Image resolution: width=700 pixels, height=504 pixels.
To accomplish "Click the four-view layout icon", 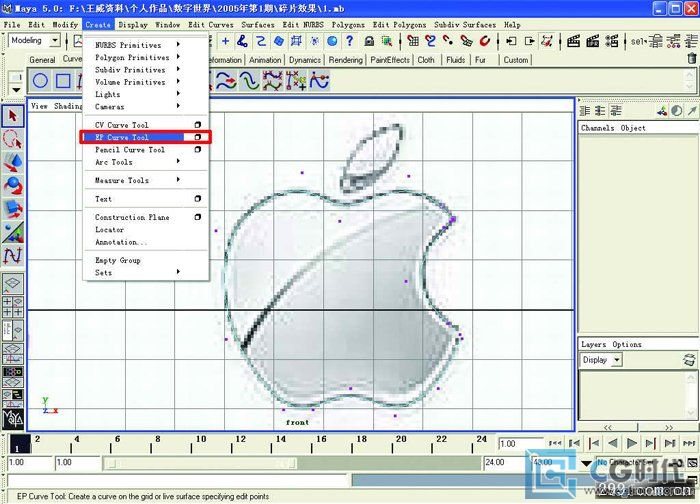I will pyautogui.click(x=12, y=307).
